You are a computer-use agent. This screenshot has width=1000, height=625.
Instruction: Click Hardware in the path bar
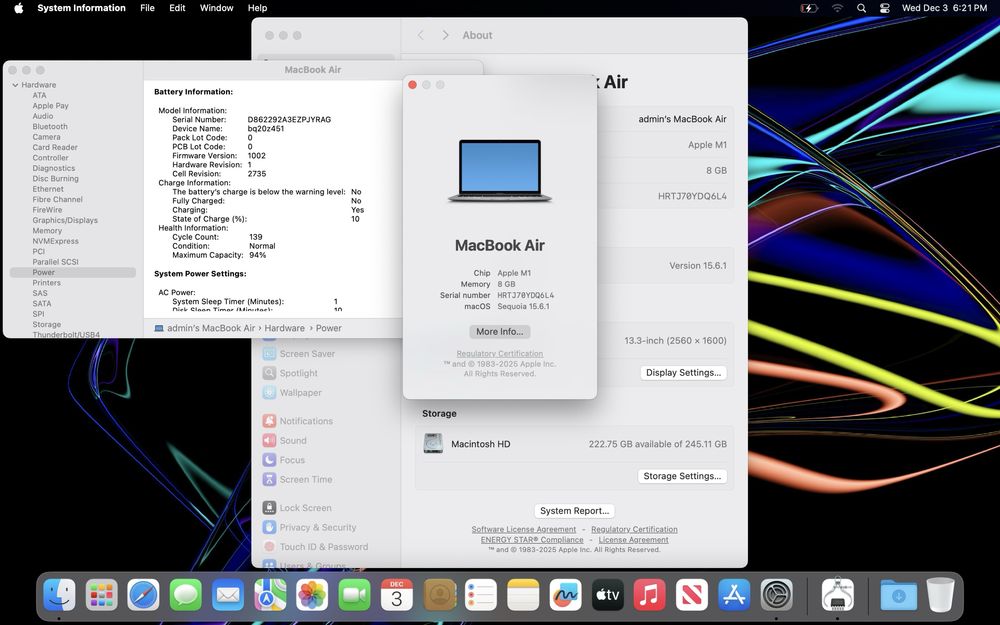[284, 328]
